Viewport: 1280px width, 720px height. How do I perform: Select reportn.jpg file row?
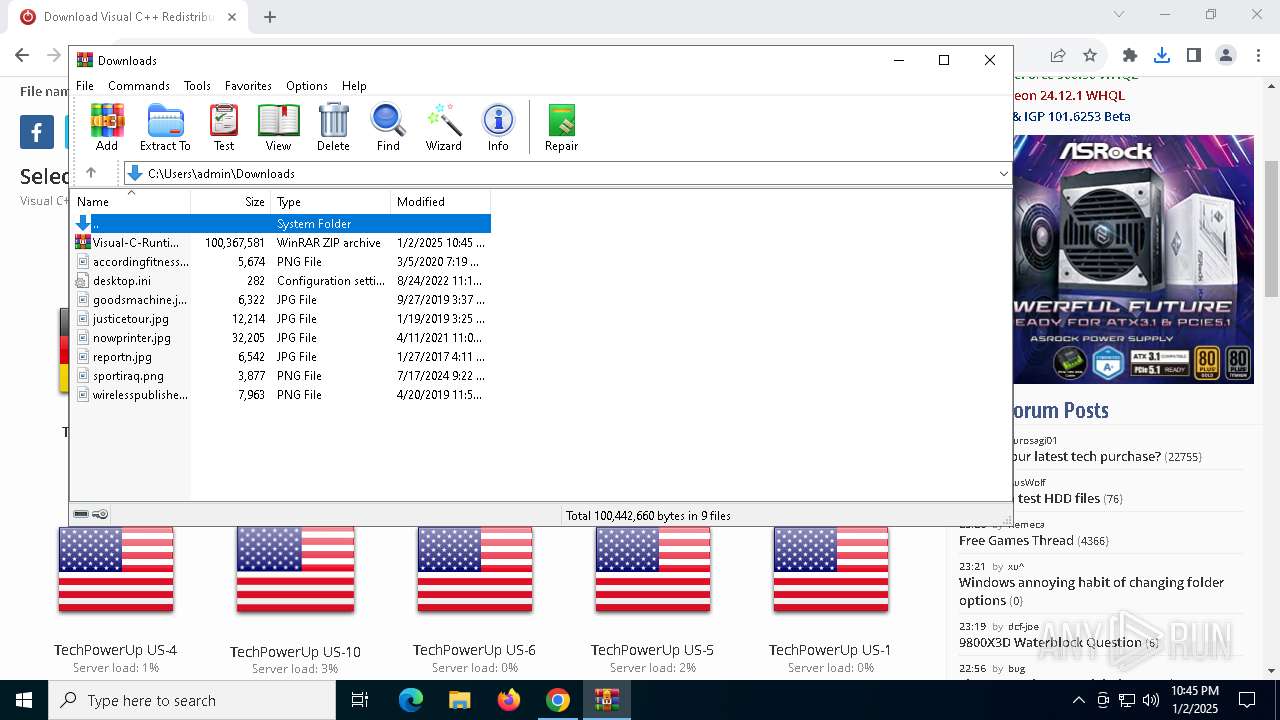click(x=282, y=357)
